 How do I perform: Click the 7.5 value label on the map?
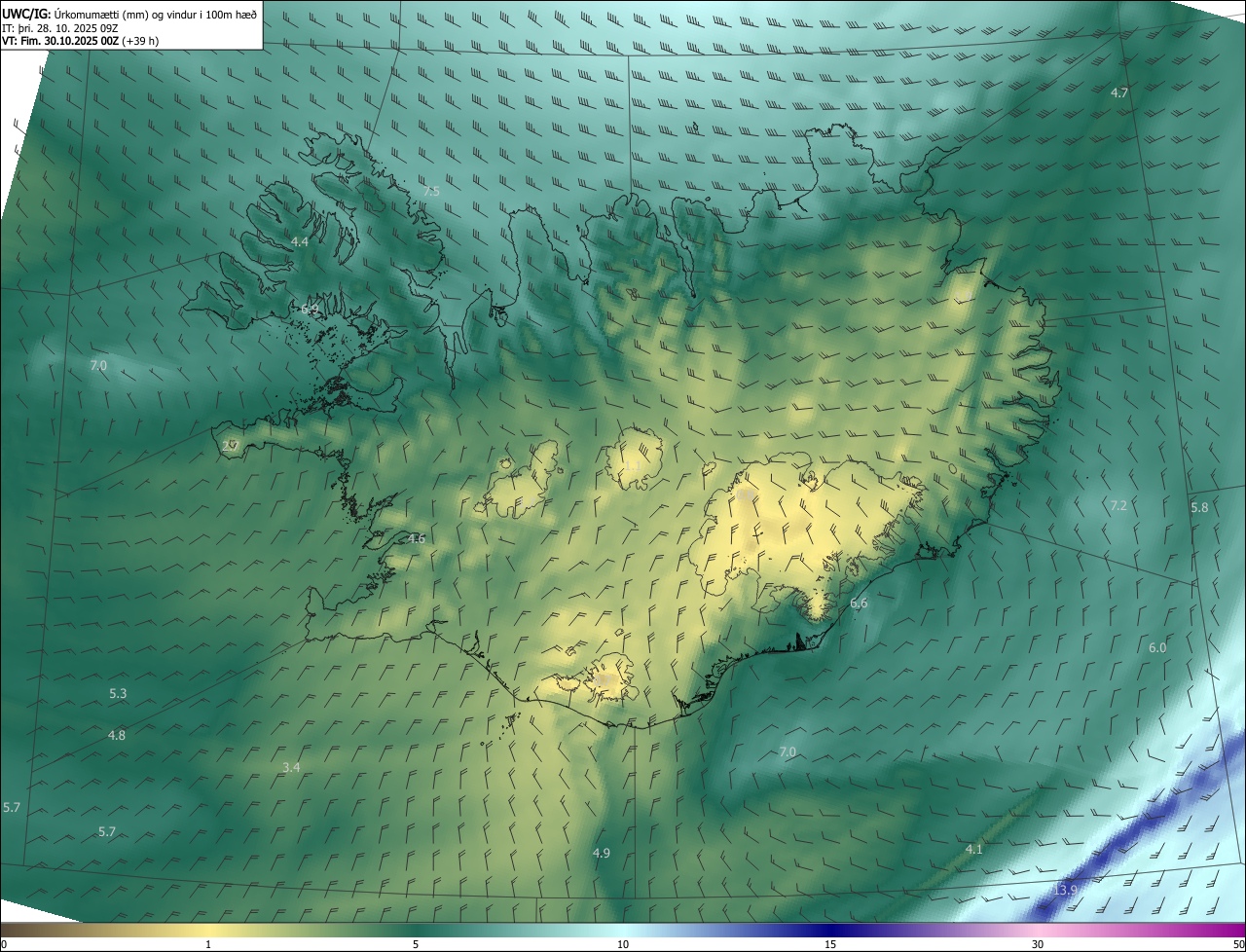point(431,192)
